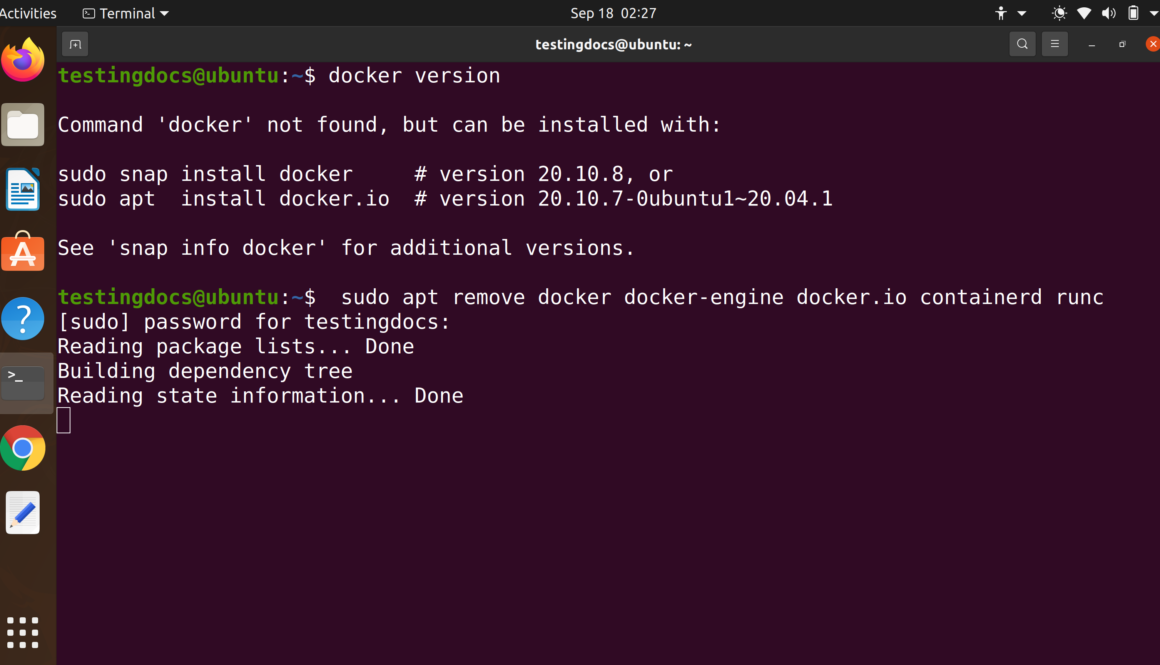Open the Files application from the dock
The image size is (1160, 665).
23,124
